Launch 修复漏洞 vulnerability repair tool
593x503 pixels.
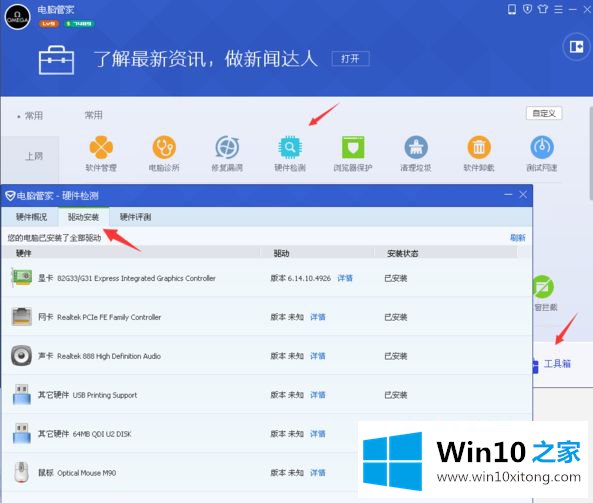pos(227,147)
